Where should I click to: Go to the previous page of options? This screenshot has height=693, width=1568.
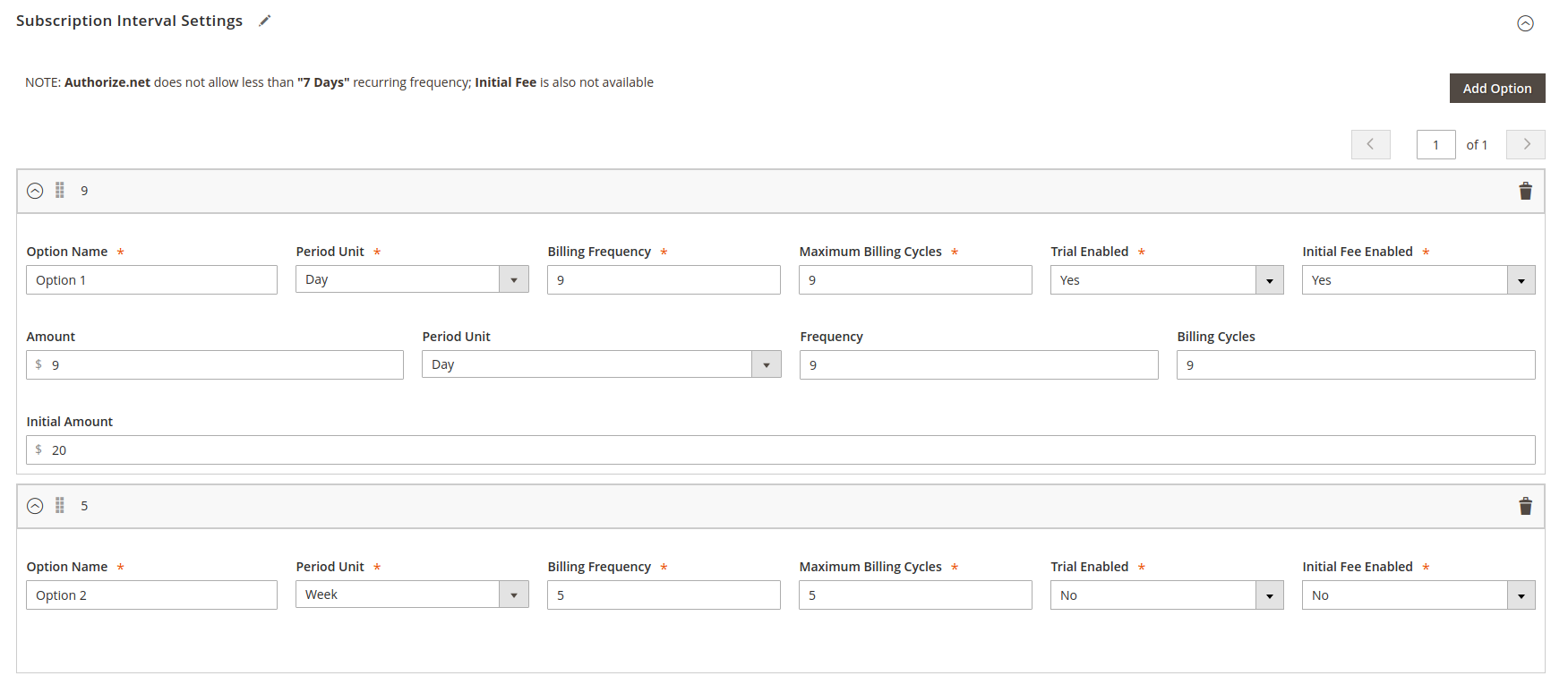point(1370,144)
